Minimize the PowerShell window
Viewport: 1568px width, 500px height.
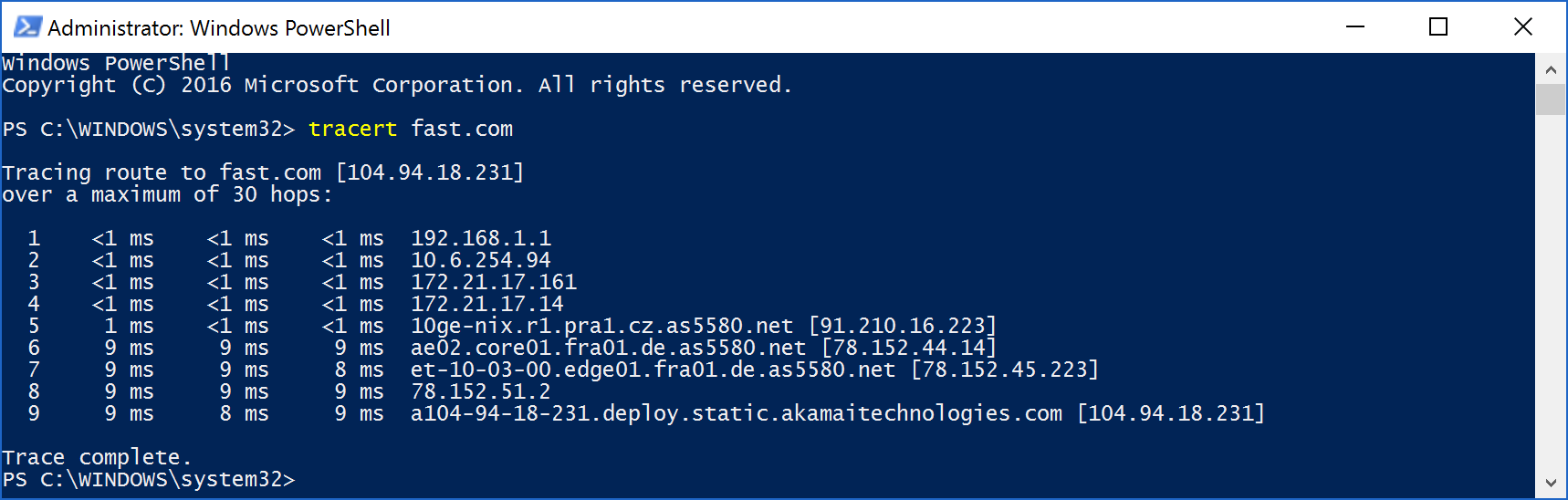(1355, 27)
